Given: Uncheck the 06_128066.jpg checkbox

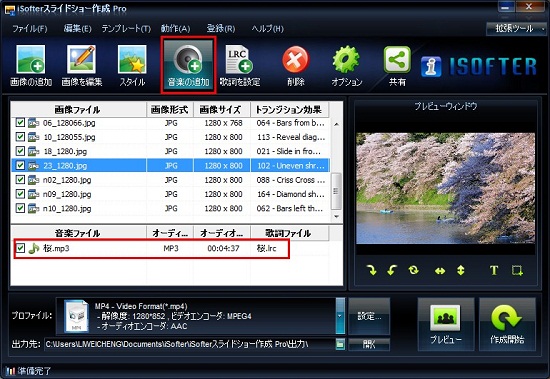Looking at the screenshot, I should [x=20, y=122].
